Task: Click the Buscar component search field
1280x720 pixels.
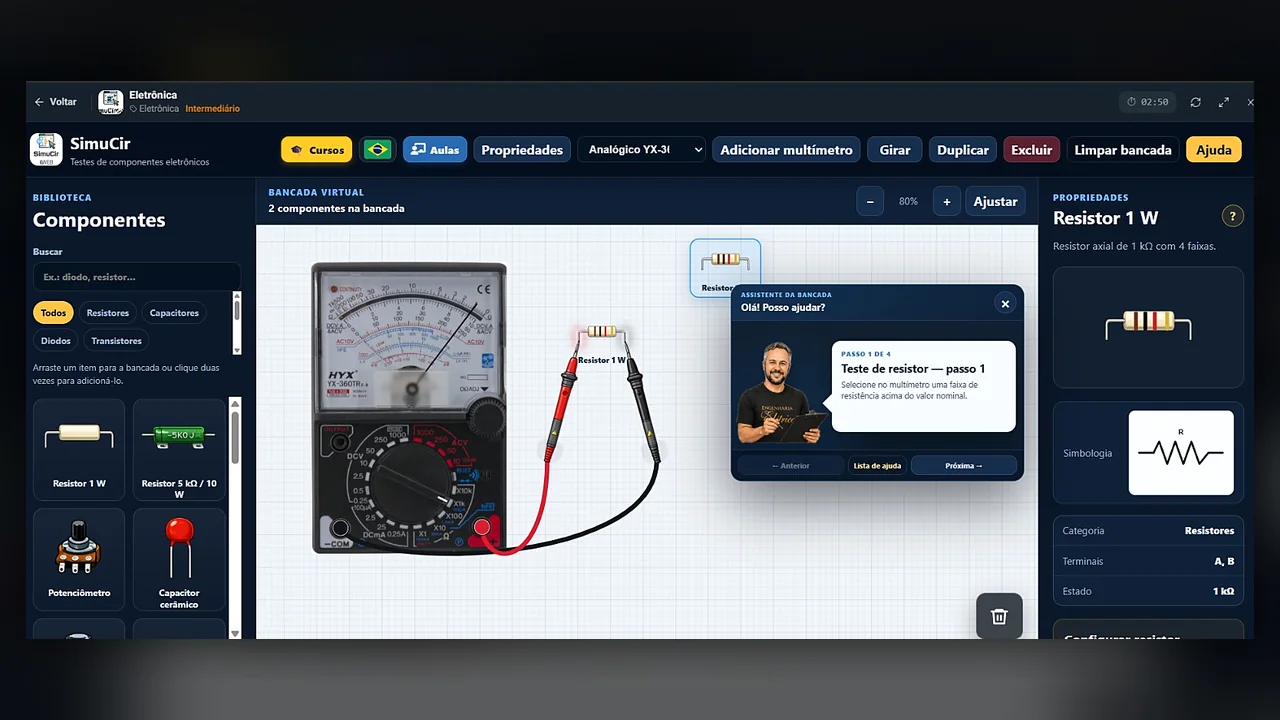Action: click(x=136, y=277)
